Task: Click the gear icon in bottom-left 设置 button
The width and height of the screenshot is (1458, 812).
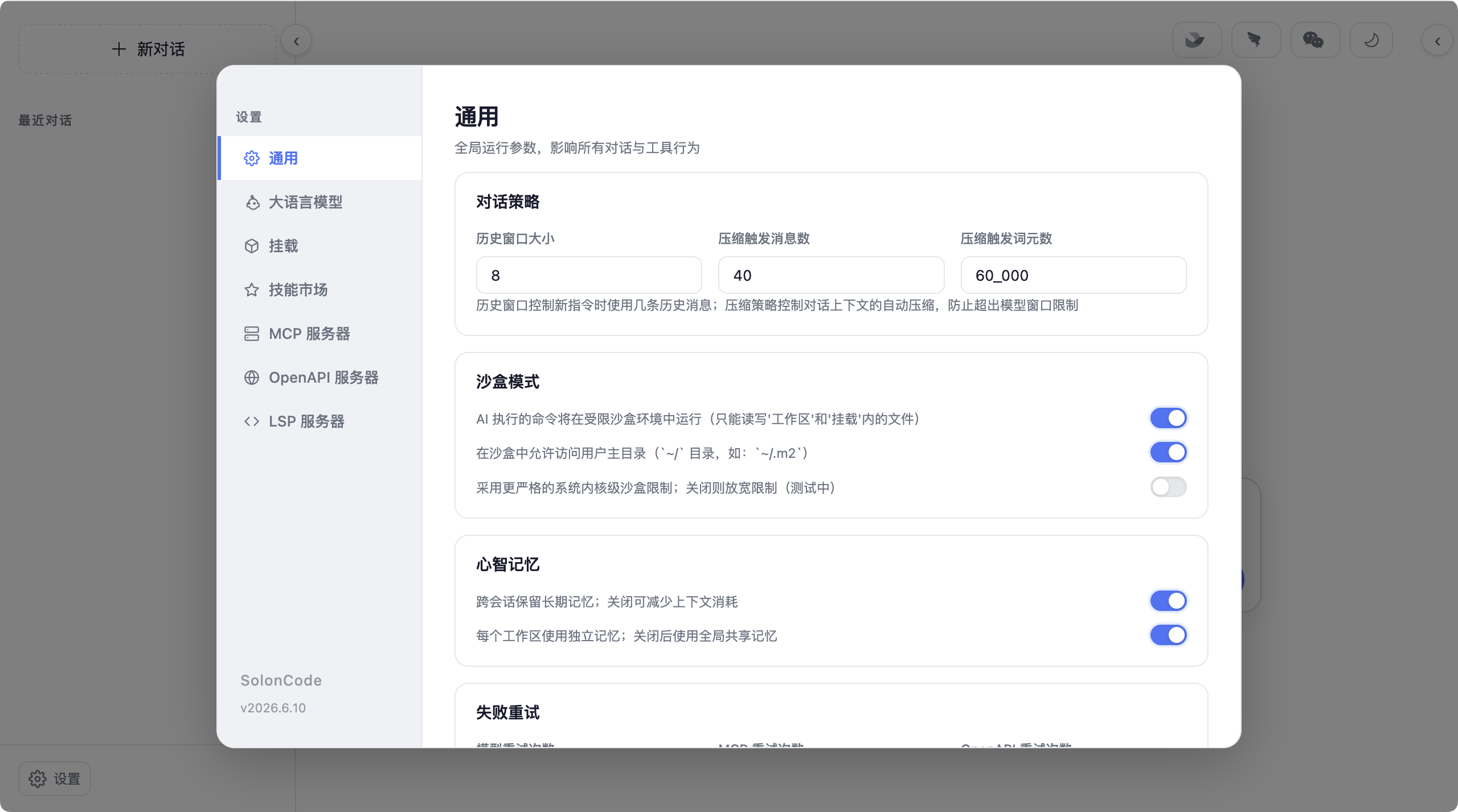Action: click(38, 779)
